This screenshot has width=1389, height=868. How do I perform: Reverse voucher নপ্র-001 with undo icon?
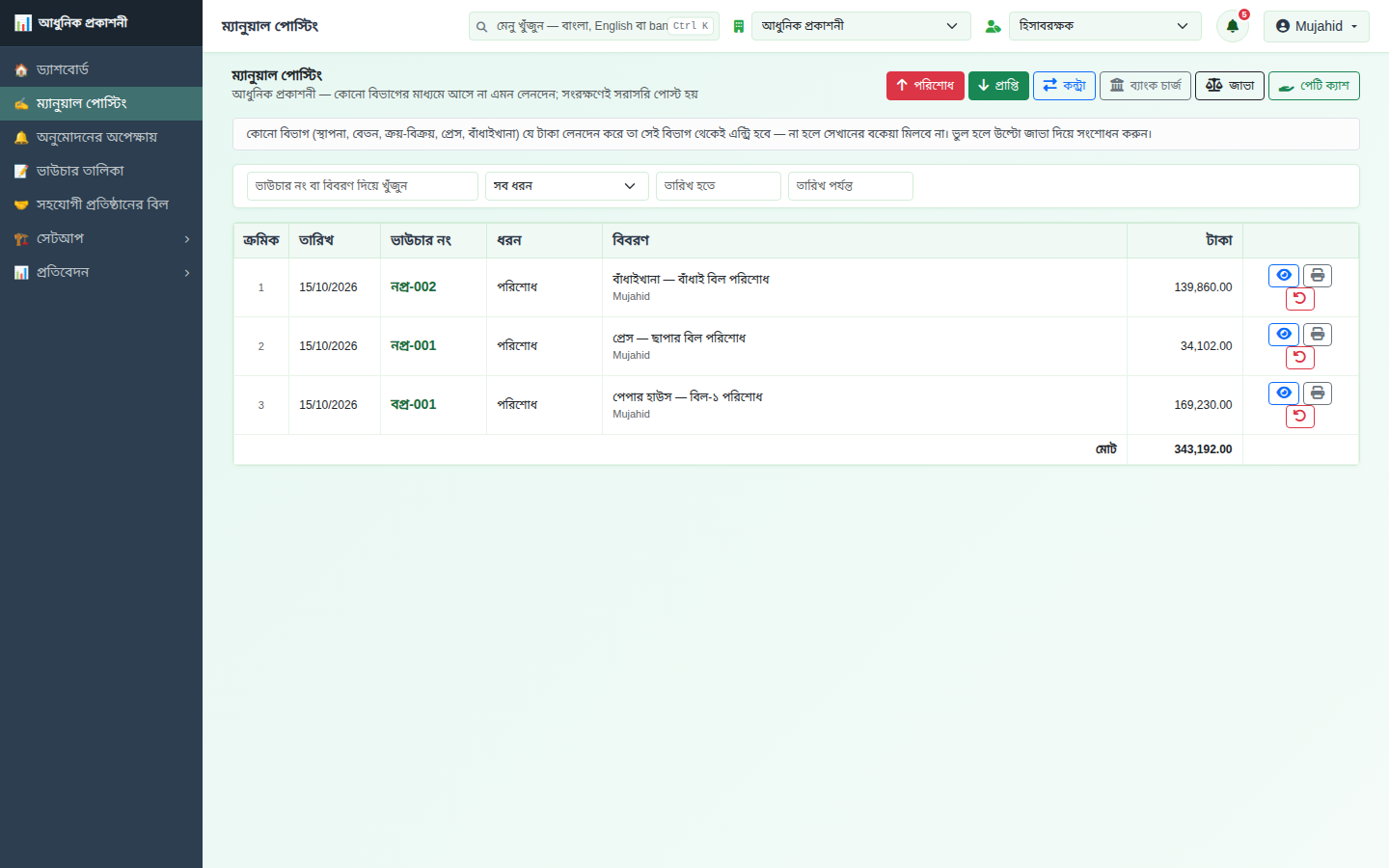click(x=1299, y=358)
